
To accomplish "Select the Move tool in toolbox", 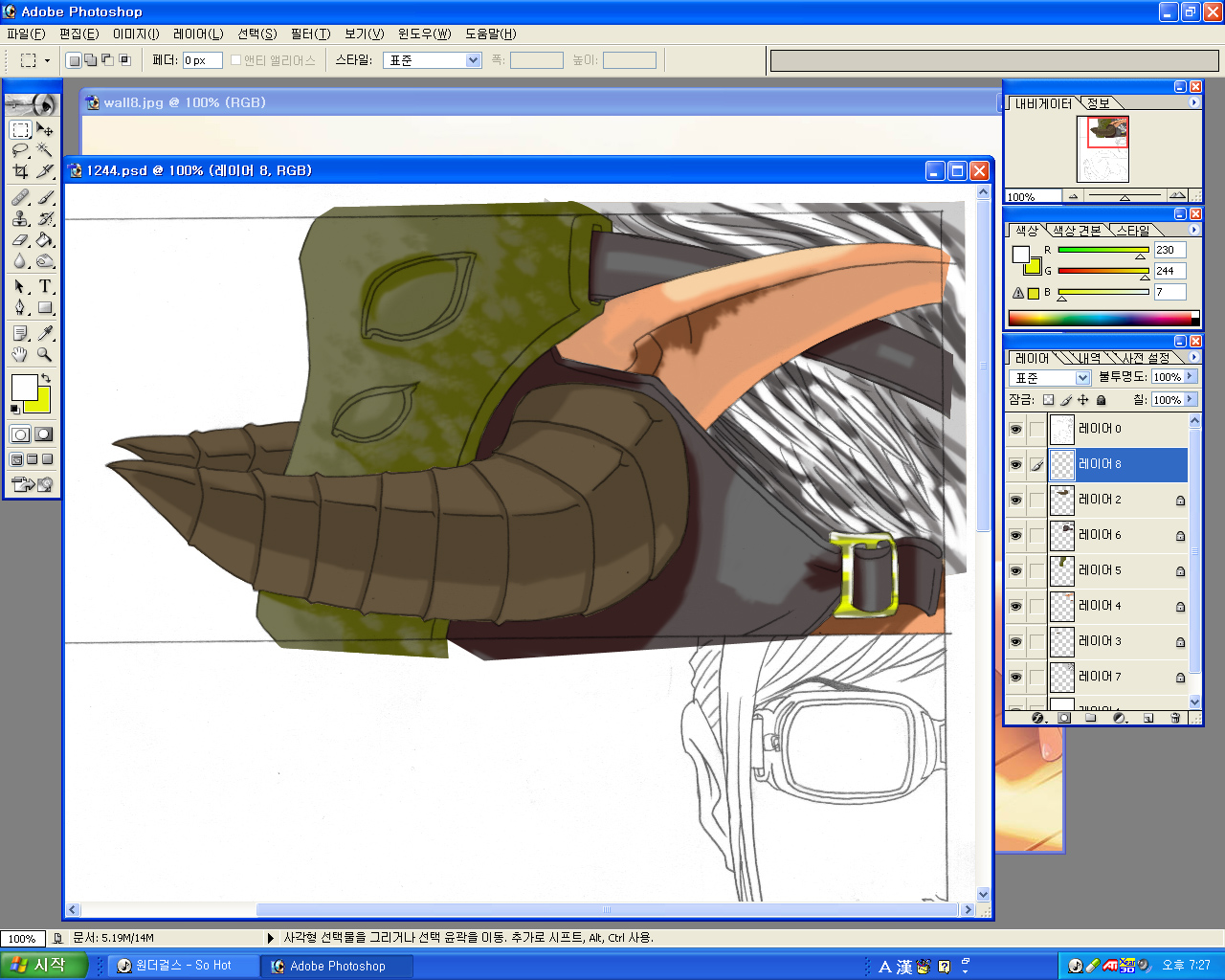I will pyautogui.click(x=45, y=129).
